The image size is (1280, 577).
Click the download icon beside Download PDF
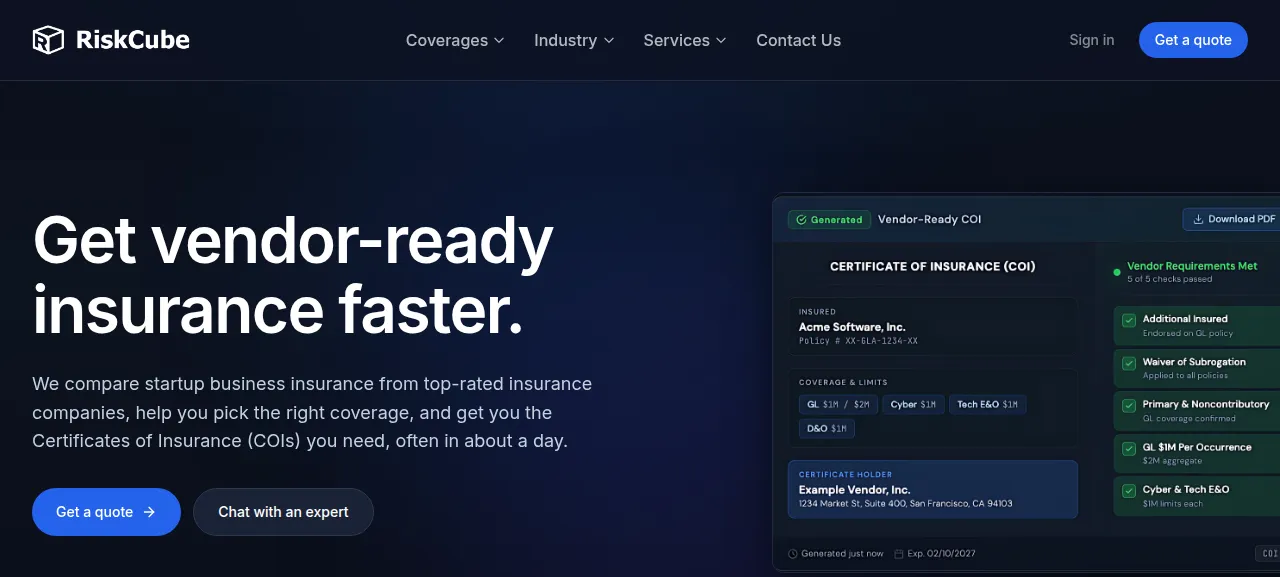pyautogui.click(x=1197, y=219)
